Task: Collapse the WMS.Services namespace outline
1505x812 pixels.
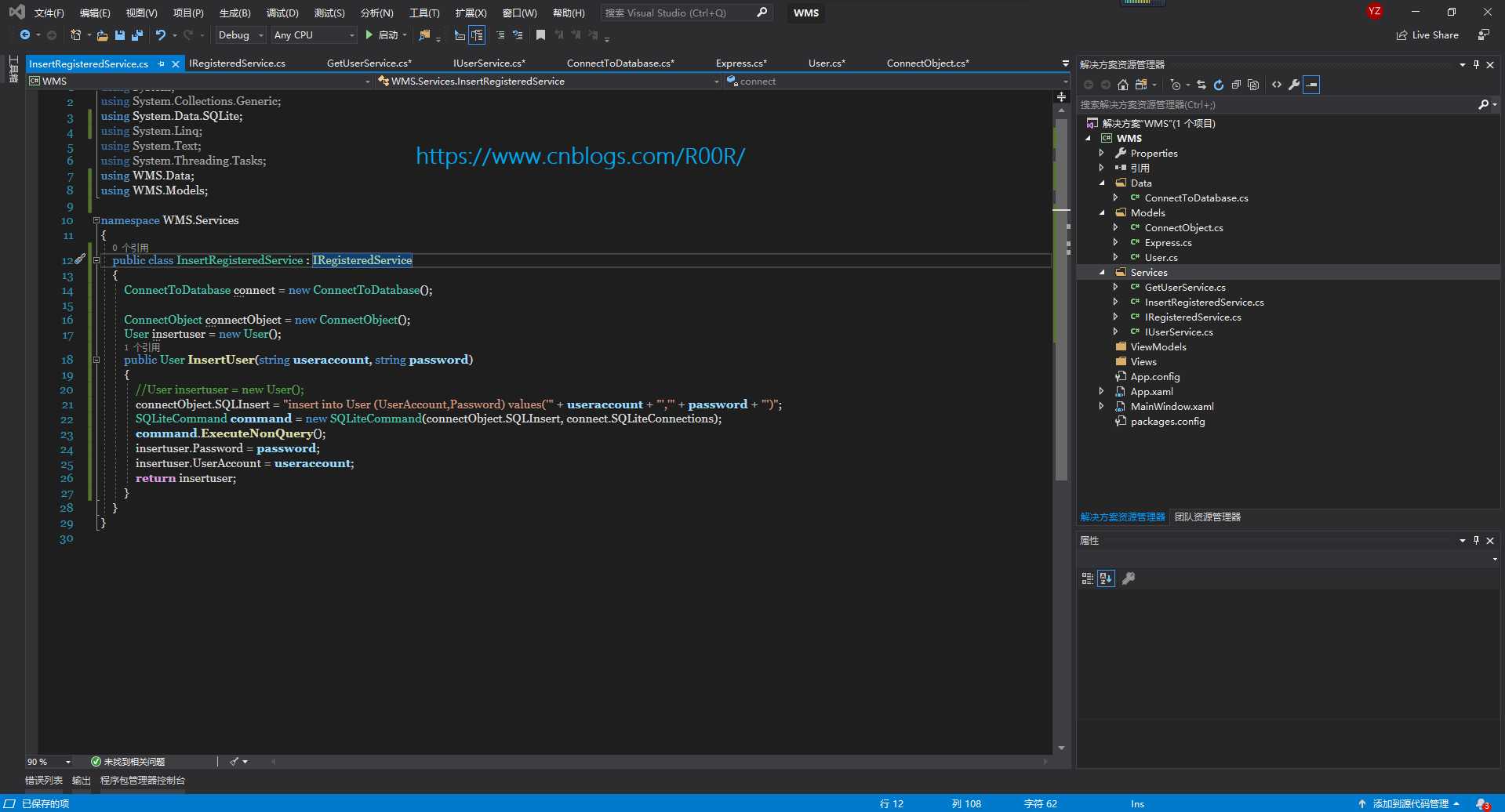Action: (96, 220)
